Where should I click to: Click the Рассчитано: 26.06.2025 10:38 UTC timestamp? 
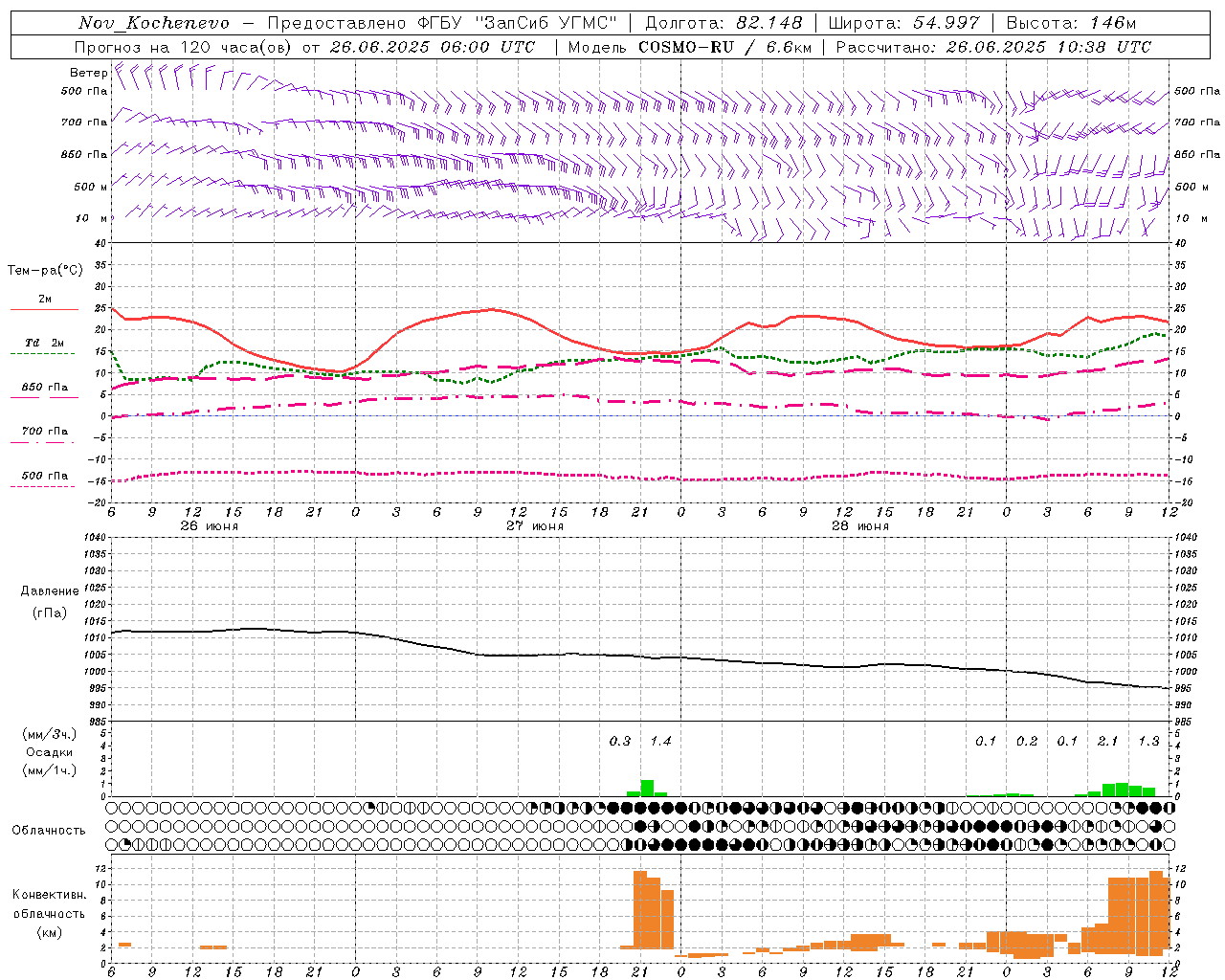click(993, 47)
